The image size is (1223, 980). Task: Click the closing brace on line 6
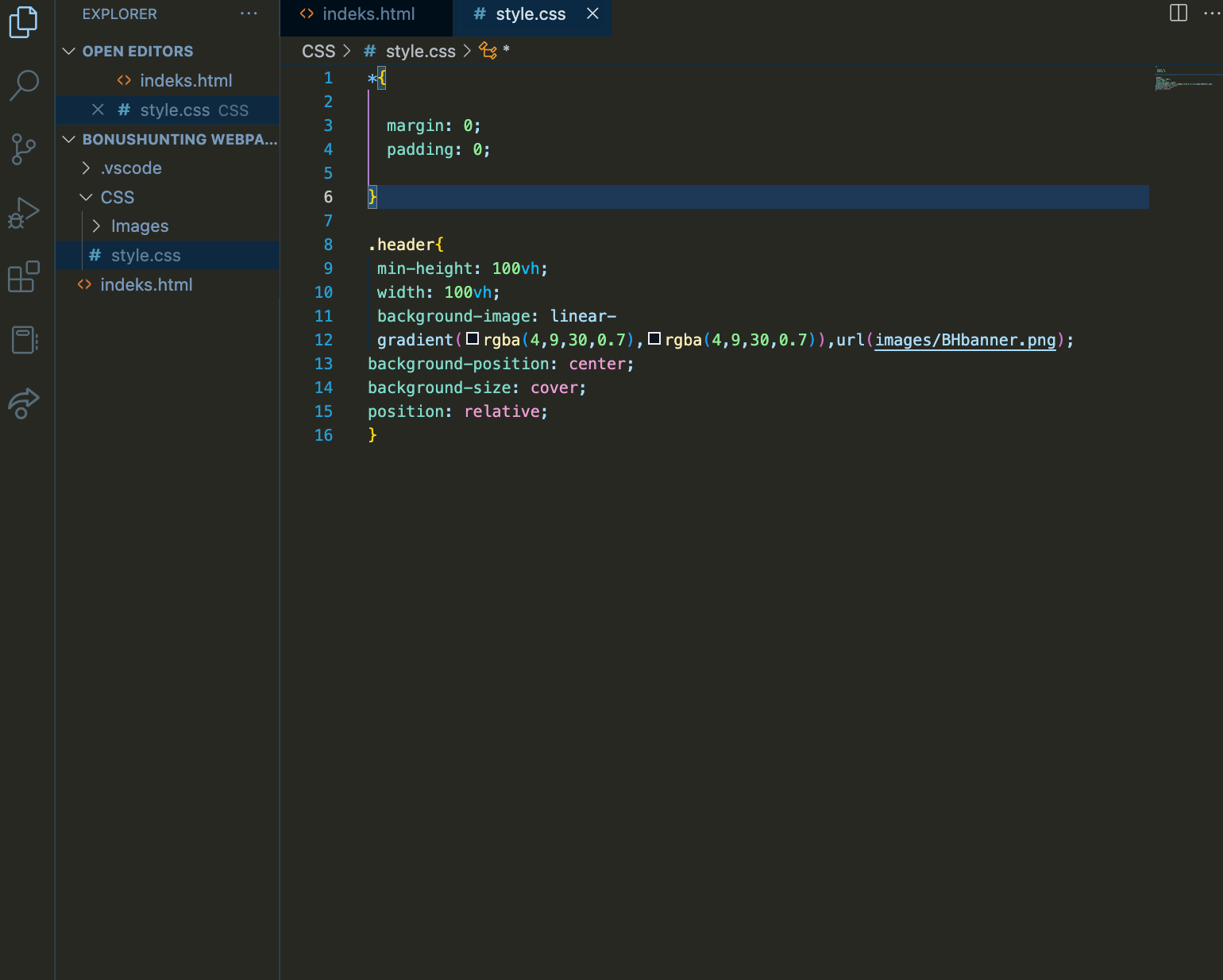click(372, 197)
